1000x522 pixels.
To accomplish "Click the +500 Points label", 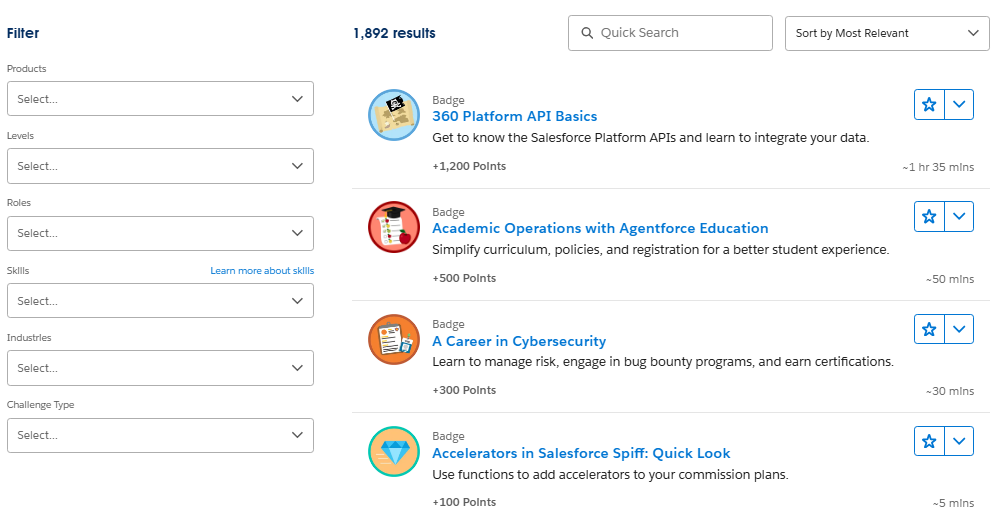I will point(464,278).
